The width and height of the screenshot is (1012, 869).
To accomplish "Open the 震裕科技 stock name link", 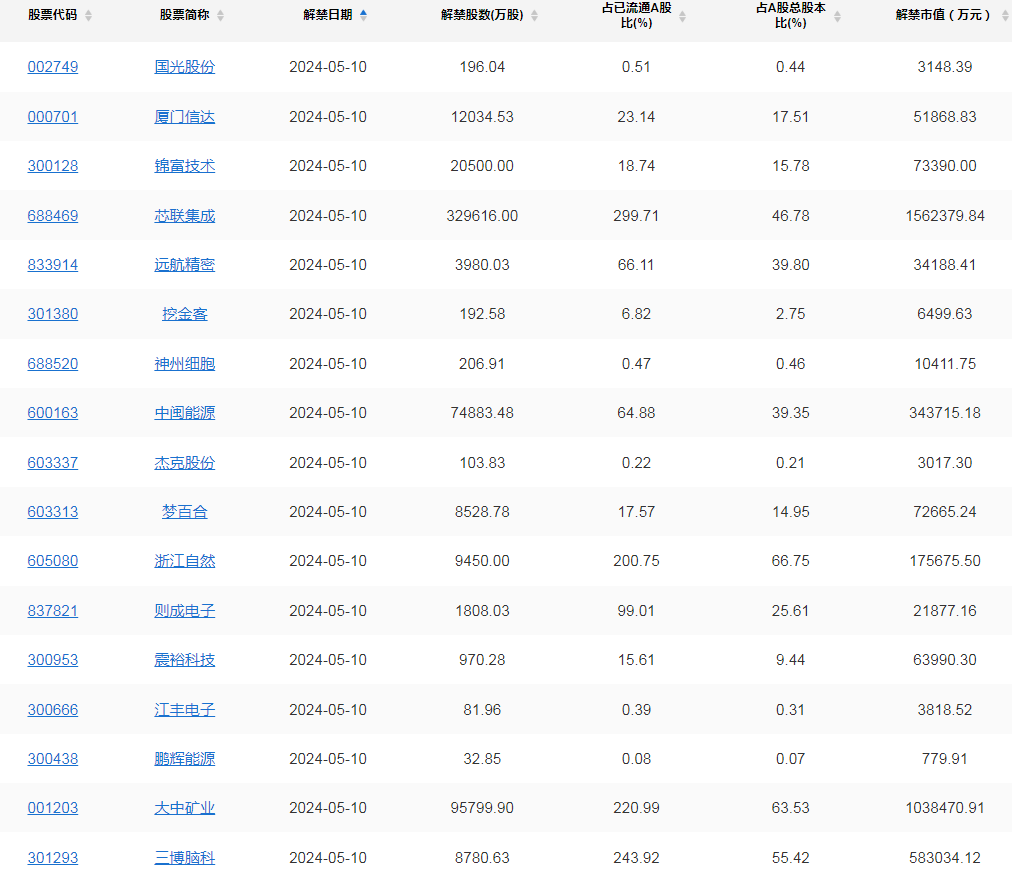I will 185,660.
